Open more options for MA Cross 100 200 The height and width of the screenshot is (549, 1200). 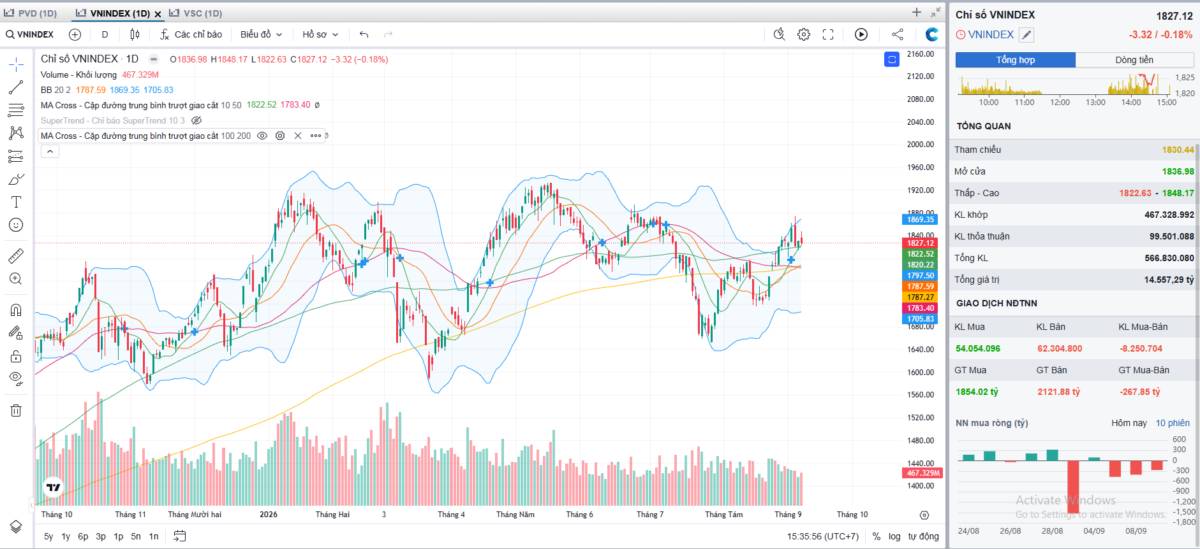coord(316,135)
